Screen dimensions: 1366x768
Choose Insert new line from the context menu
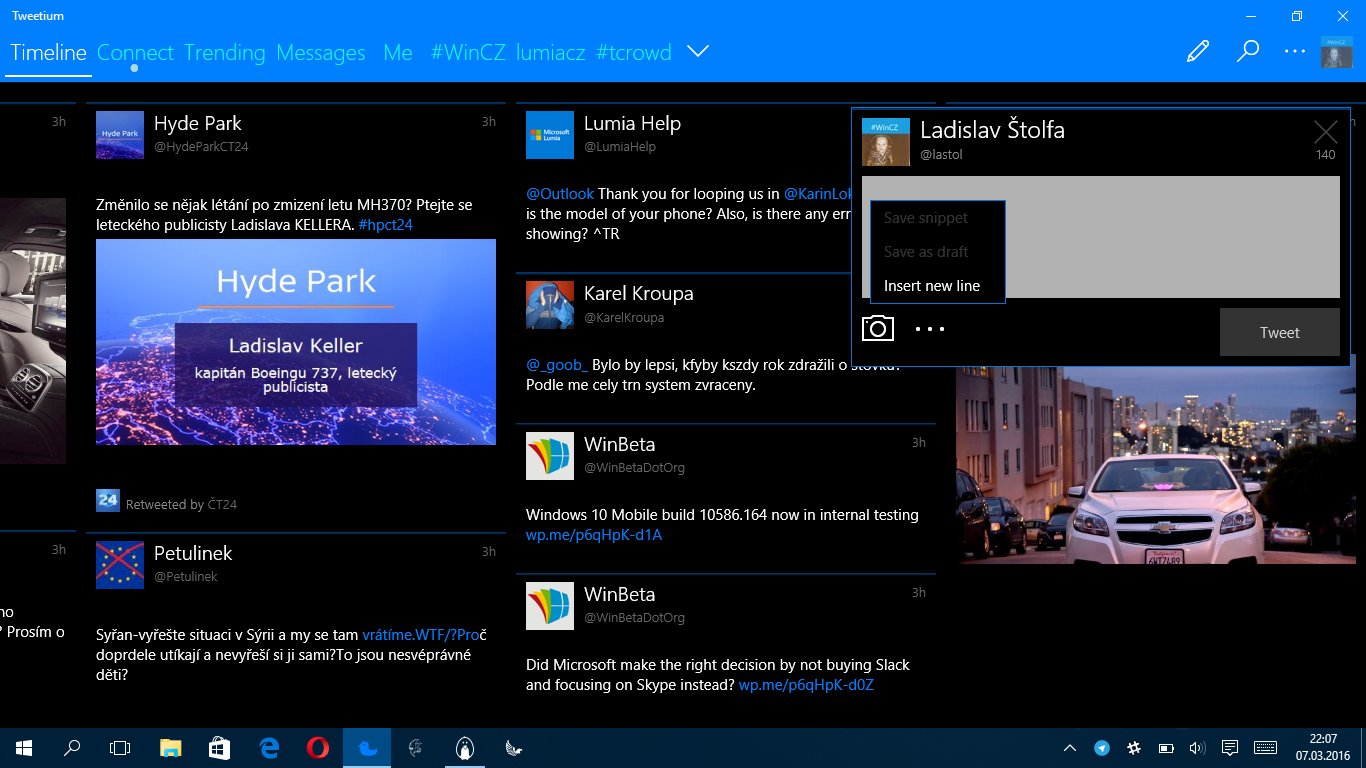coord(938,286)
